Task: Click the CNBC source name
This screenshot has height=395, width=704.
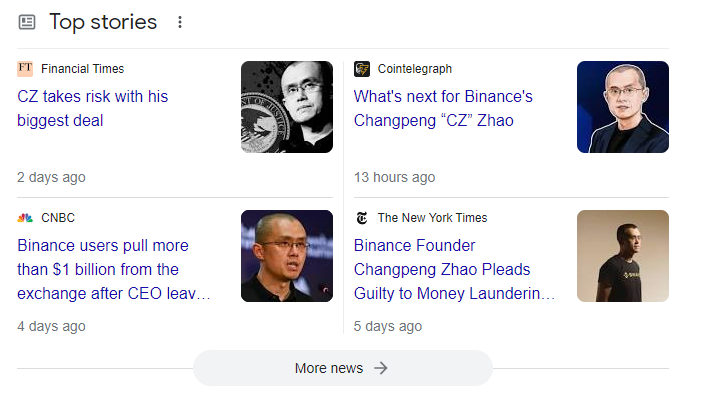Action: pyautogui.click(x=58, y=218)
